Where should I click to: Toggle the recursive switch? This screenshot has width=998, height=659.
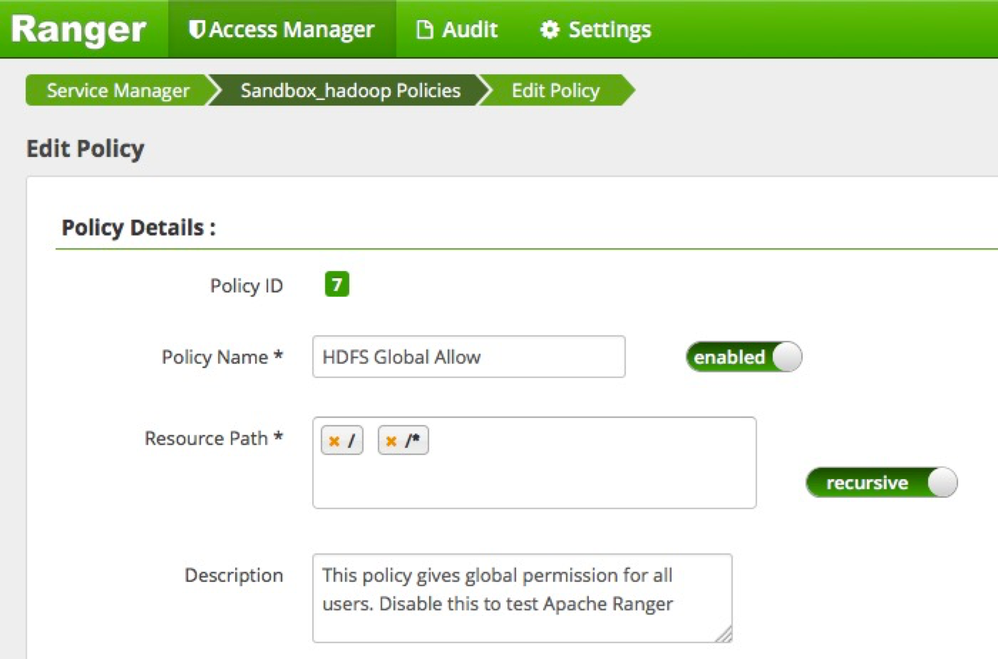point(881,483)
